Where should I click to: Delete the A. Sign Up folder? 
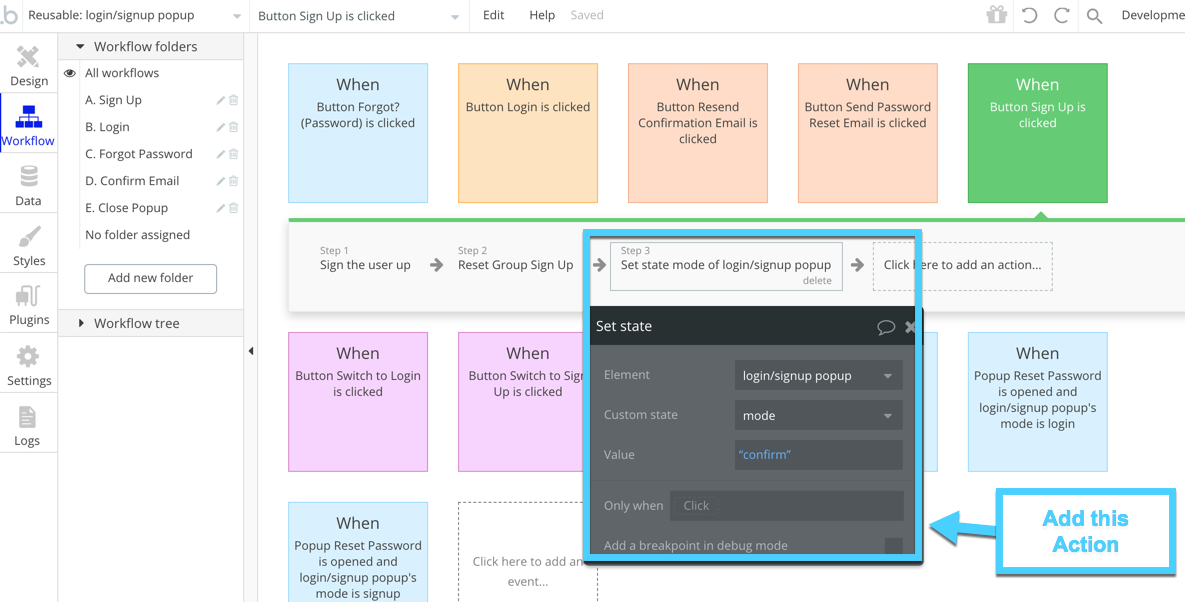234,100
